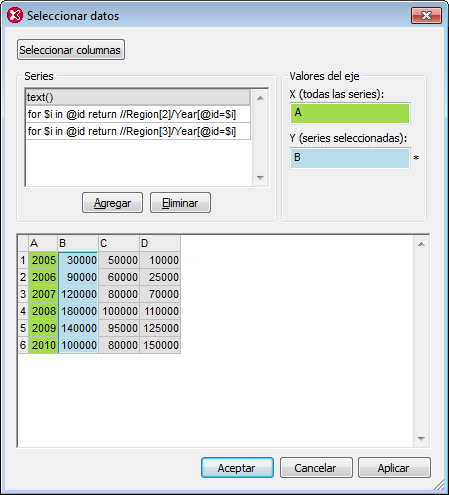Image resolution: width=449 pixels, height=495 pixels.
Task: Click the cell with value 90000
Action: point(78,277)
